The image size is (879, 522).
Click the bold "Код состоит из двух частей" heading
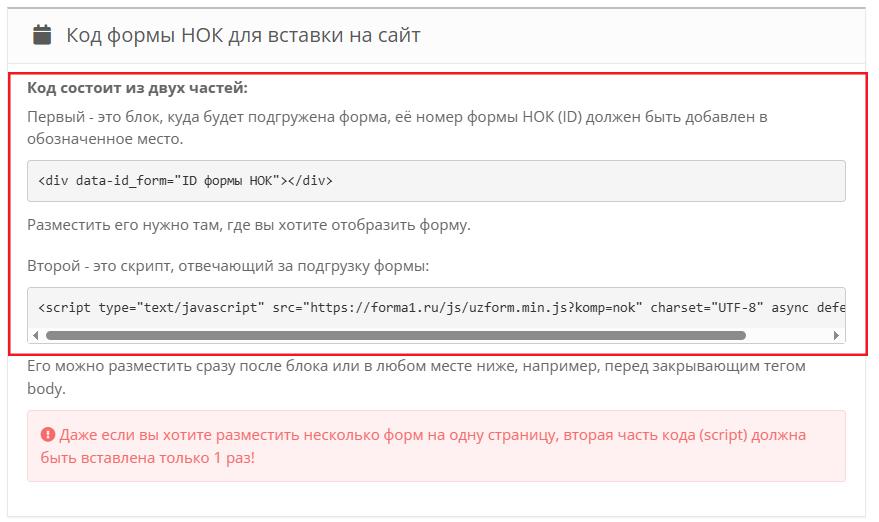(x=137, y=88)
